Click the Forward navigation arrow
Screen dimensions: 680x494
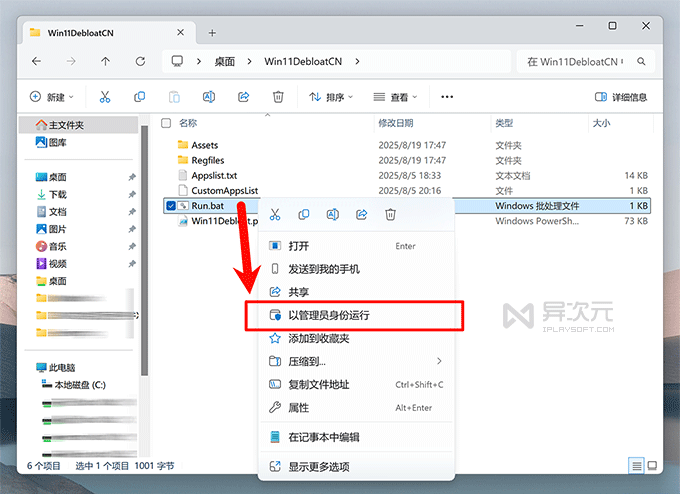(71, 62)
